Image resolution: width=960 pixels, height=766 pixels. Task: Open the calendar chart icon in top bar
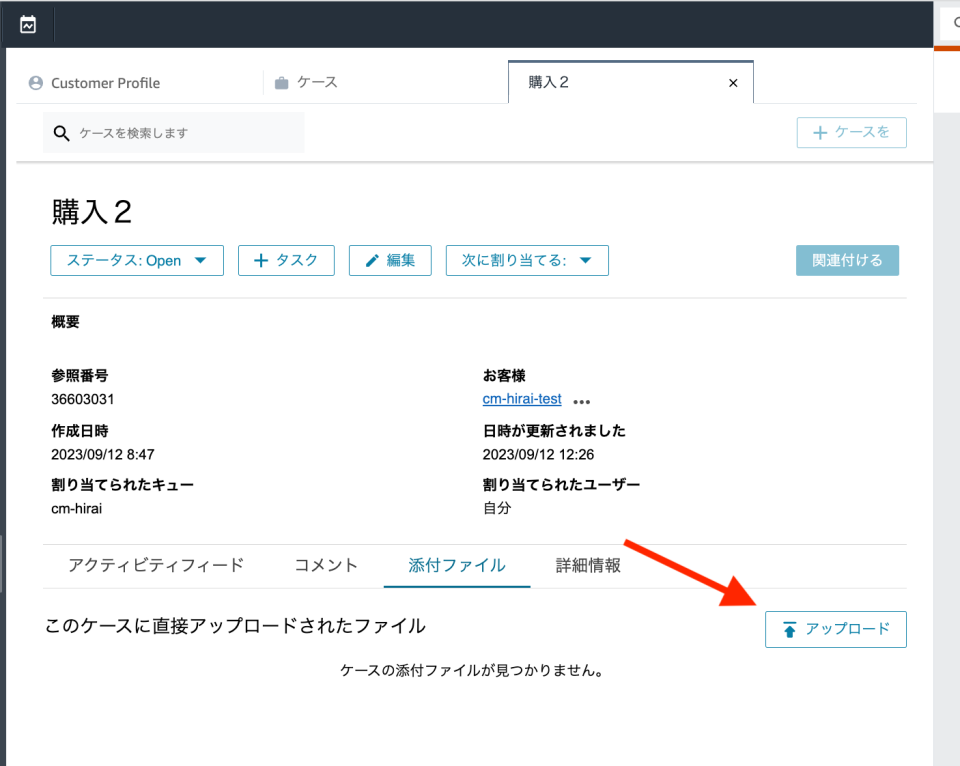point(28,25)
